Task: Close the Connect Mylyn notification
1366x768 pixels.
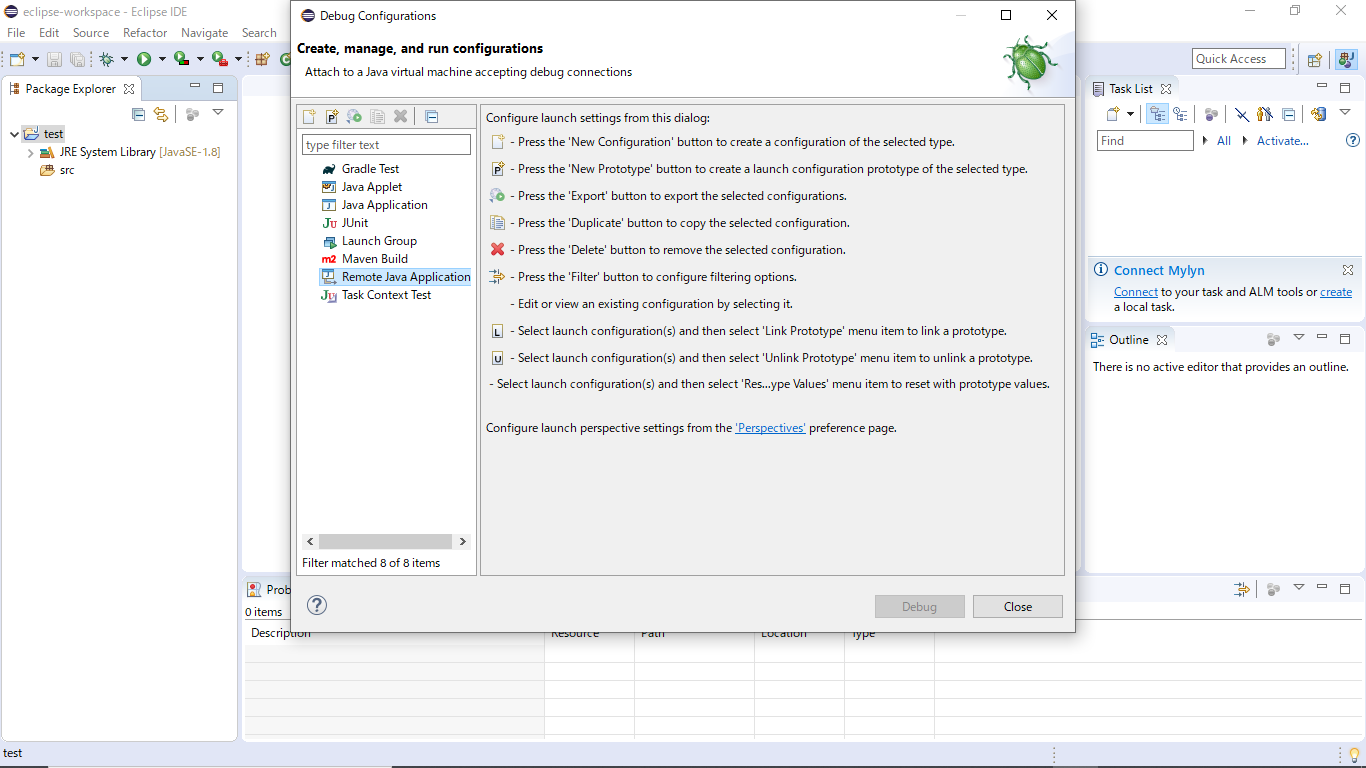Action: (x=1348, y=270)
